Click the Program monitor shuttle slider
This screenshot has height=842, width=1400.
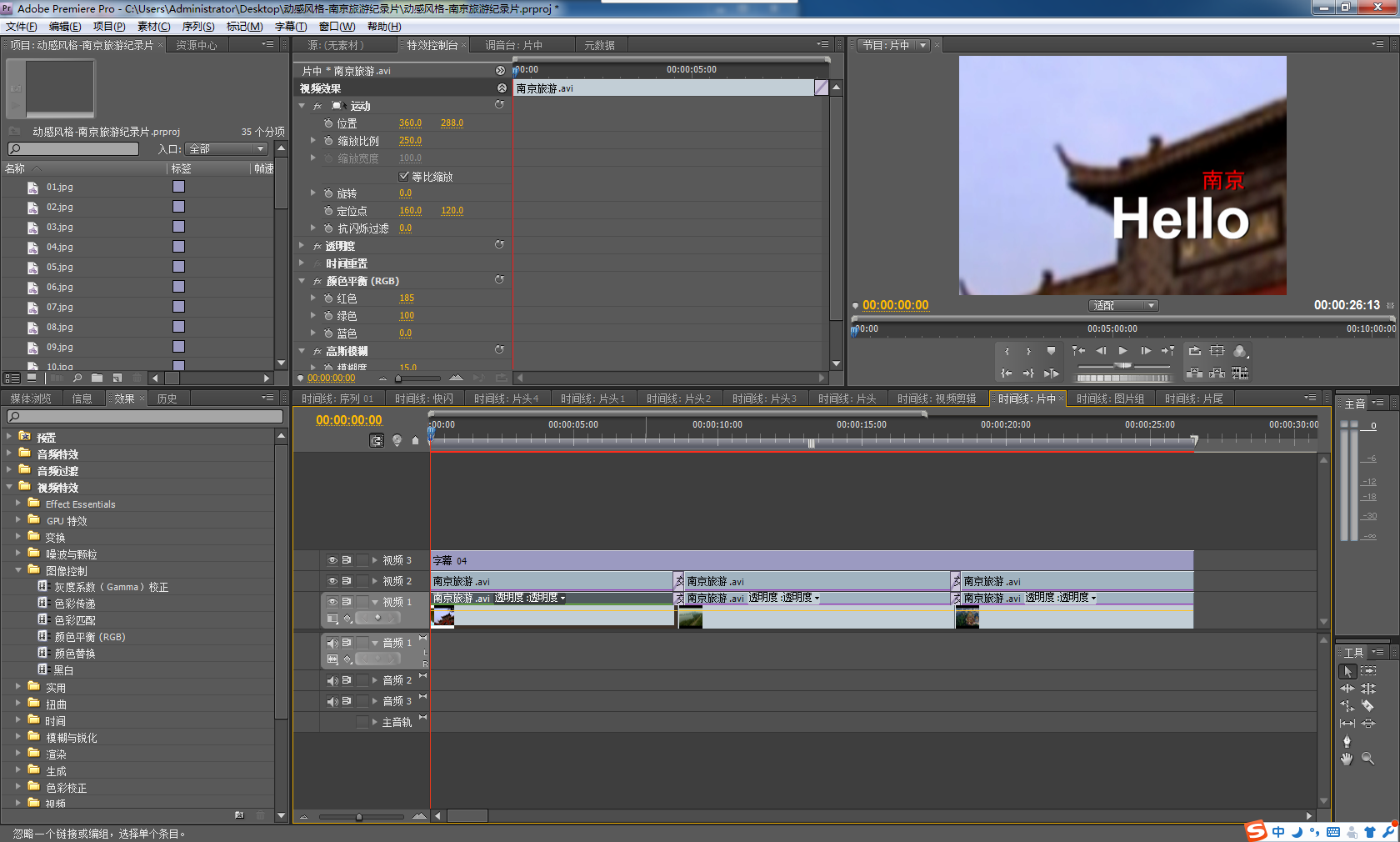coord(1122,366)
